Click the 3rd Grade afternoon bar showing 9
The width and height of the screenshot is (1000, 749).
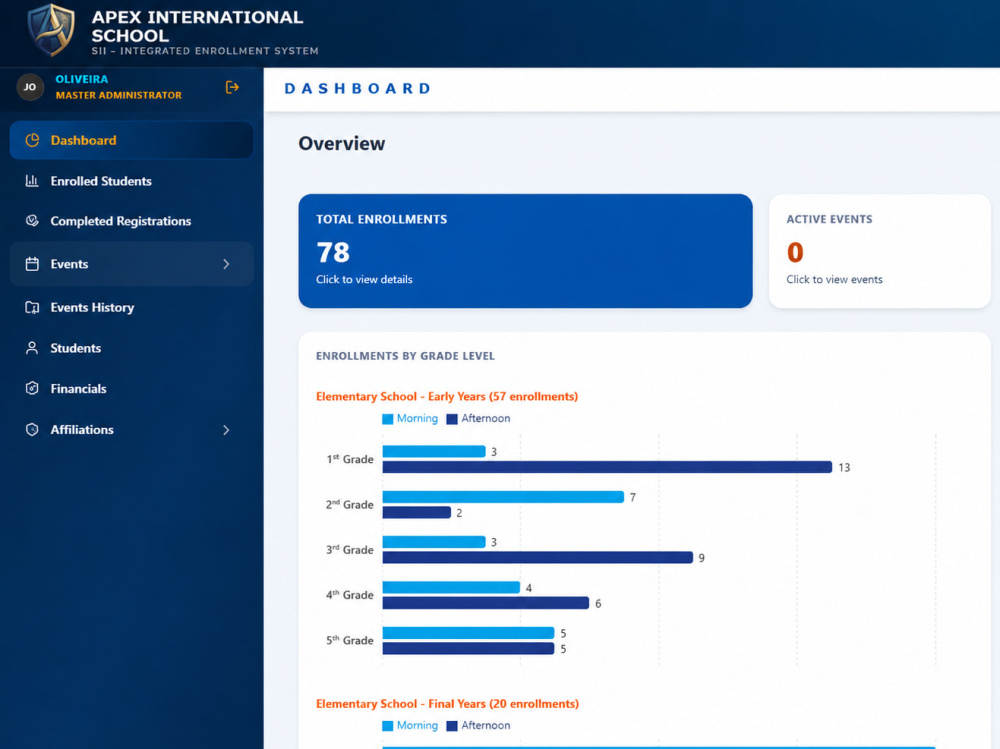pos(538,558)
